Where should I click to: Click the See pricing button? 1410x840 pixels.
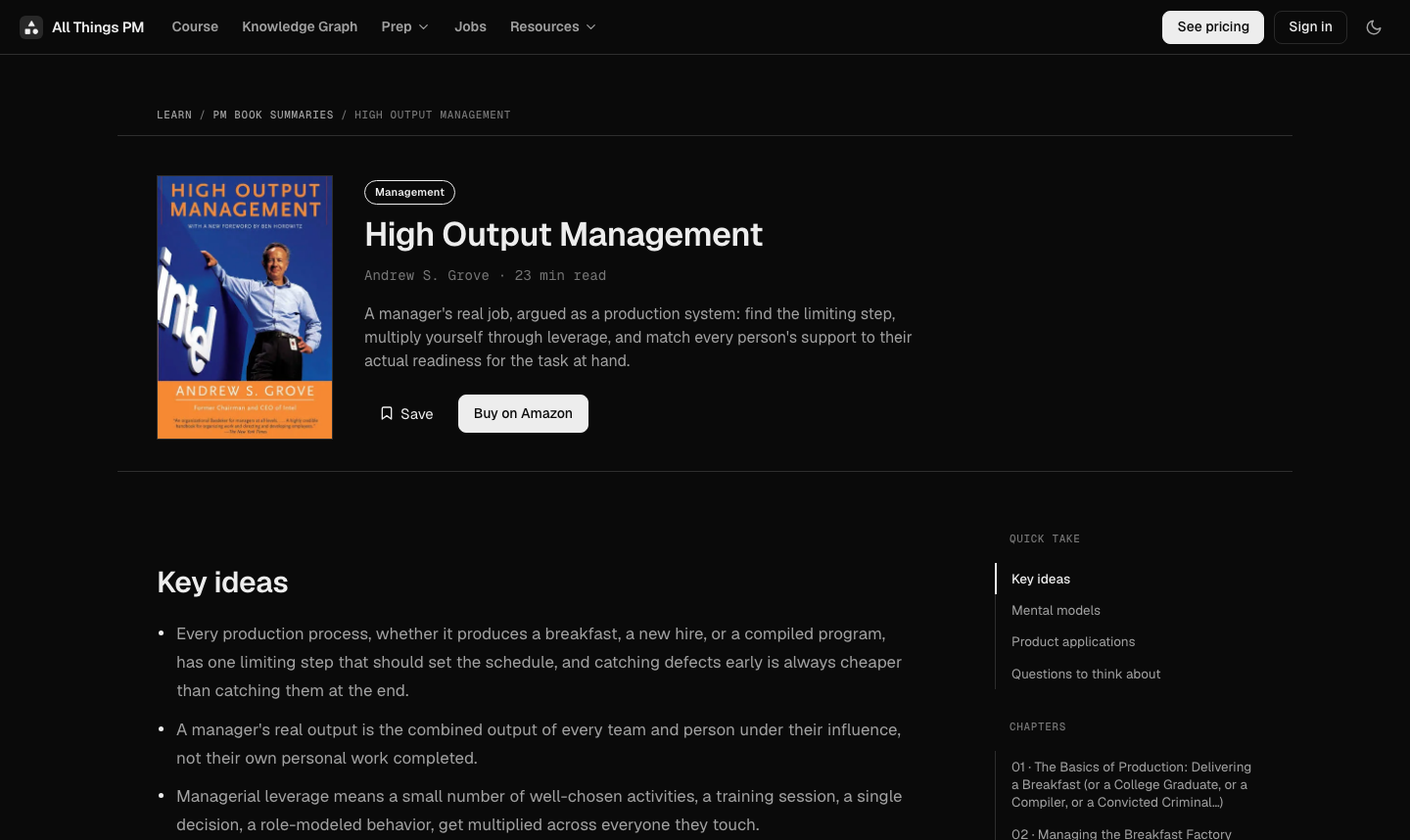[x=1213, y=27]
